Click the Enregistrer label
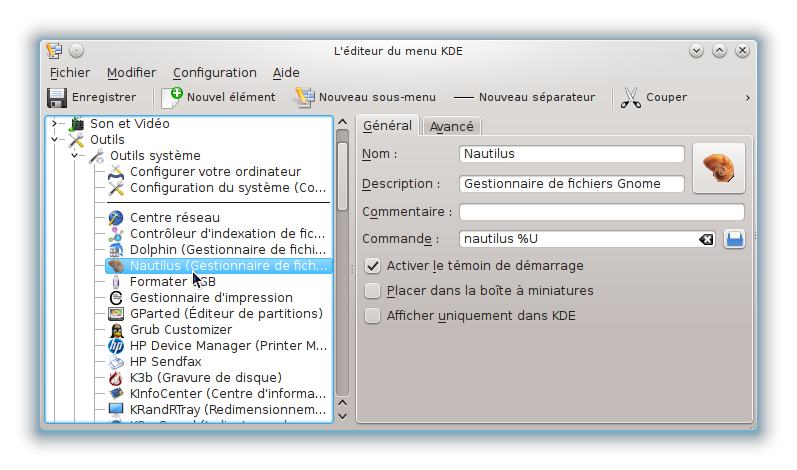 pos(104,97)
